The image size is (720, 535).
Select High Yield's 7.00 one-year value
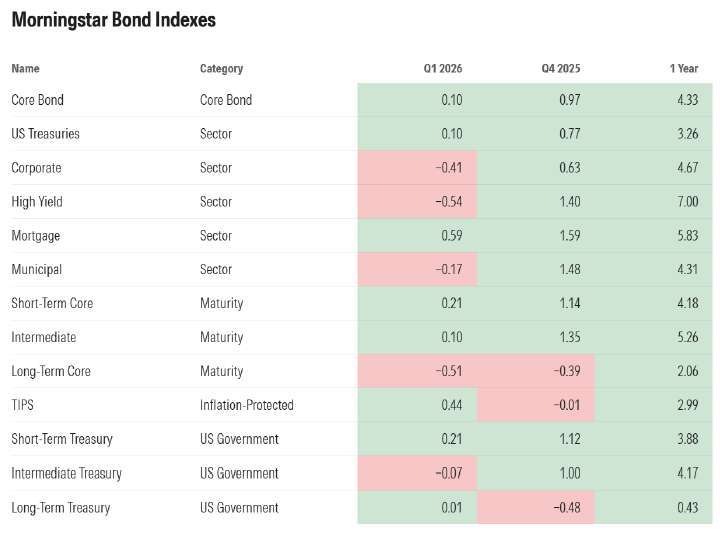click(x=687, y=202)
